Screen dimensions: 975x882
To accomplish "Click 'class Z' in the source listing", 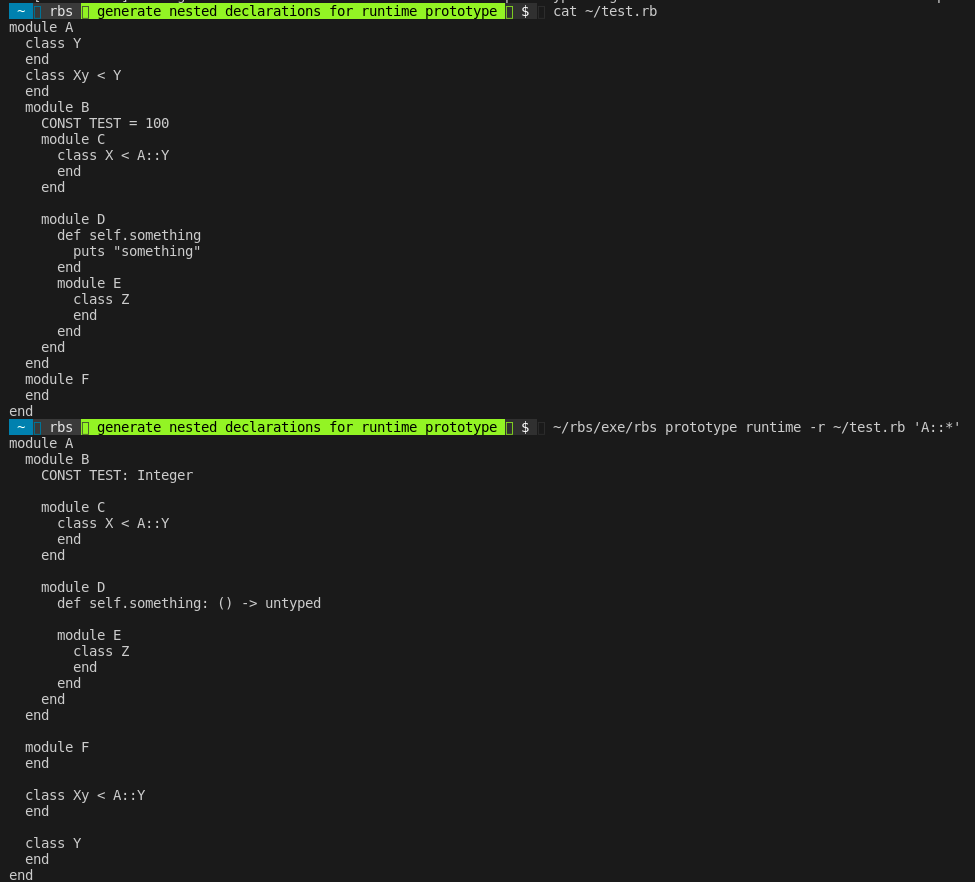I will (x=101, y=299).
